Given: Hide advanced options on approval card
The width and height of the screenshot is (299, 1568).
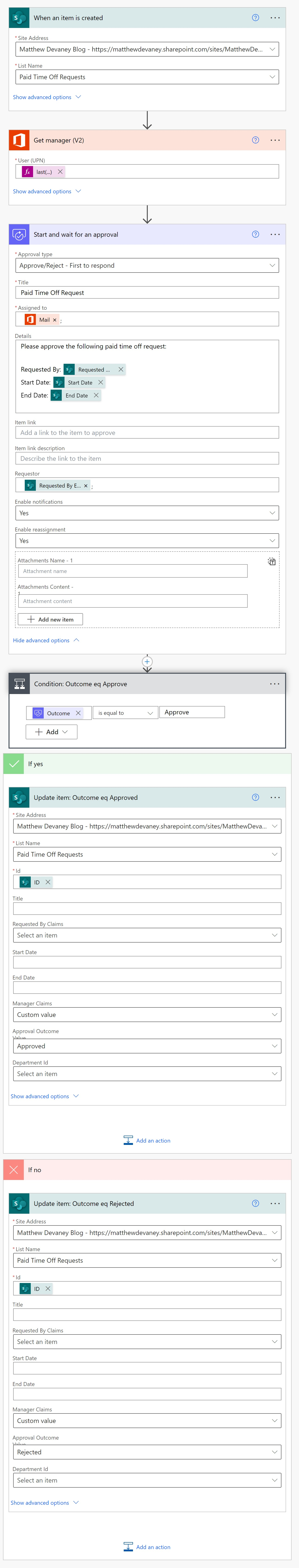Looking at the screenshot, I should 46,640.
